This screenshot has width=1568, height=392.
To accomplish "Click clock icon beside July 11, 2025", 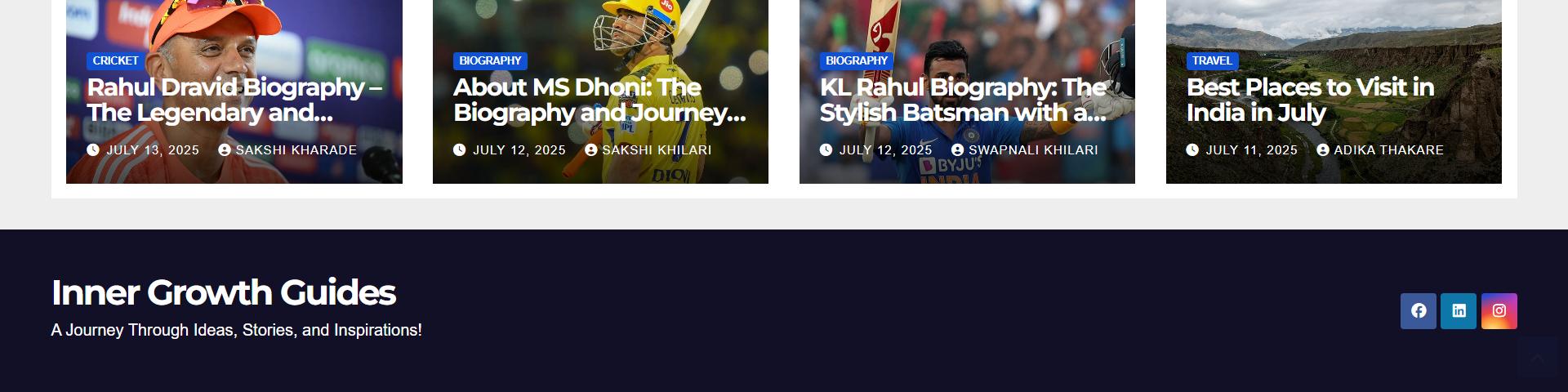I will pyautogui.click(x=1192, y=150).
